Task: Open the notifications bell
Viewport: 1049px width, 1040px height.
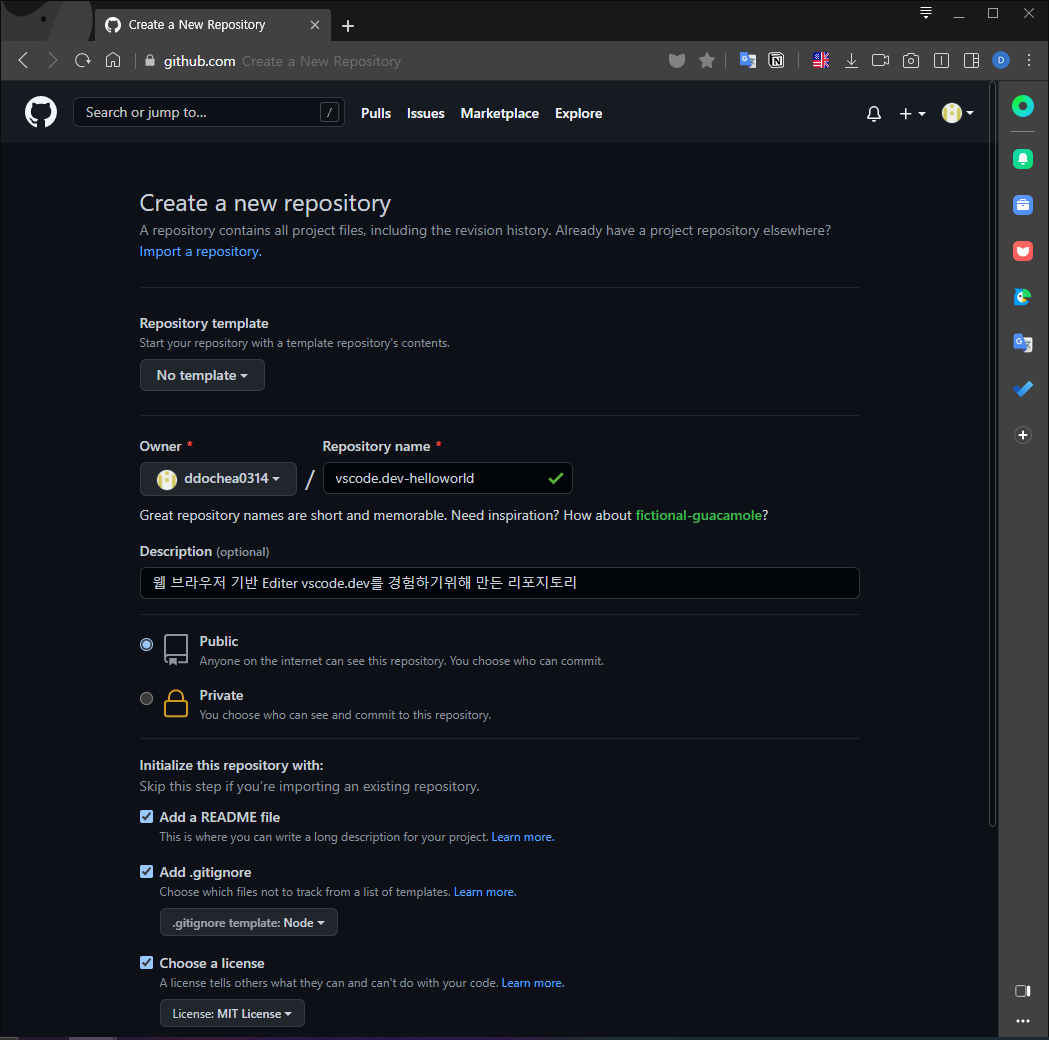Action: point(873,114)
